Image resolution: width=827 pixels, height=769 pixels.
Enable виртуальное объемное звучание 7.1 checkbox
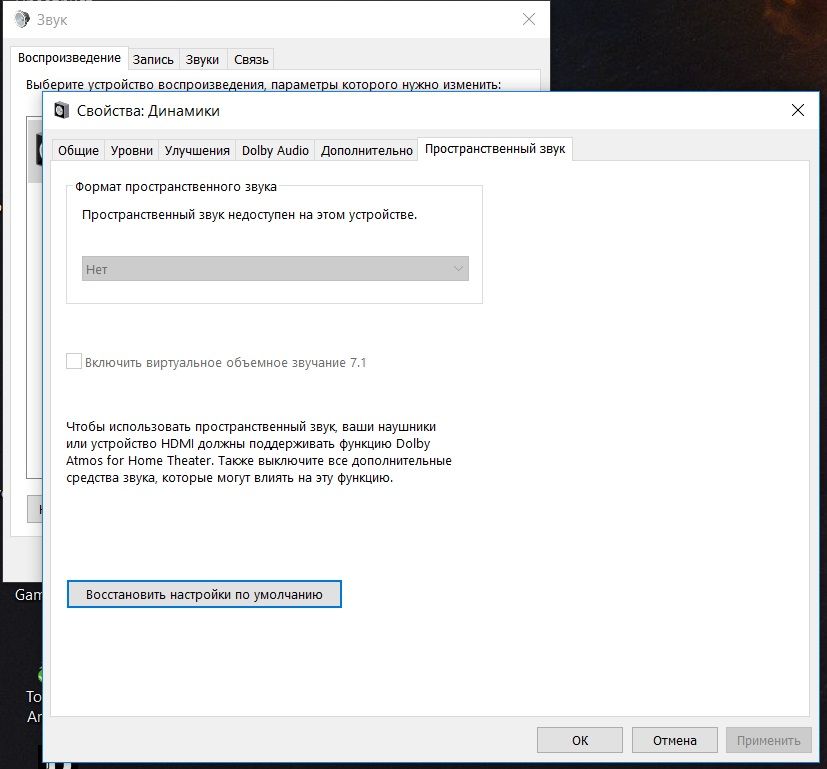tap(73, 361)
